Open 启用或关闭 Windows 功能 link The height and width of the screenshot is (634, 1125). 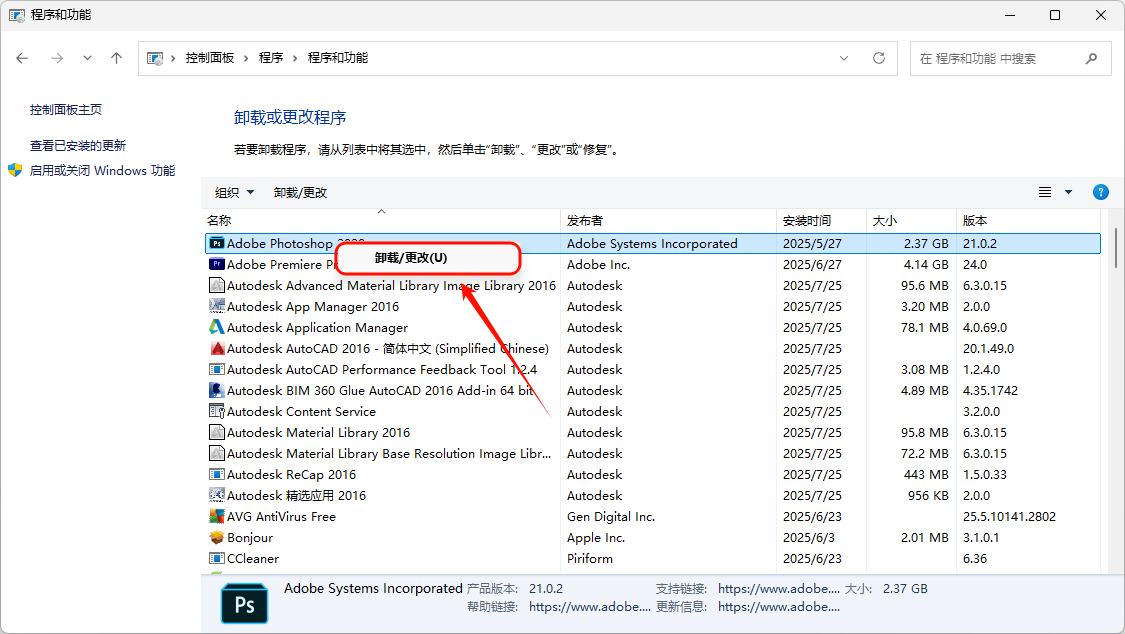[x=103, y=171]
